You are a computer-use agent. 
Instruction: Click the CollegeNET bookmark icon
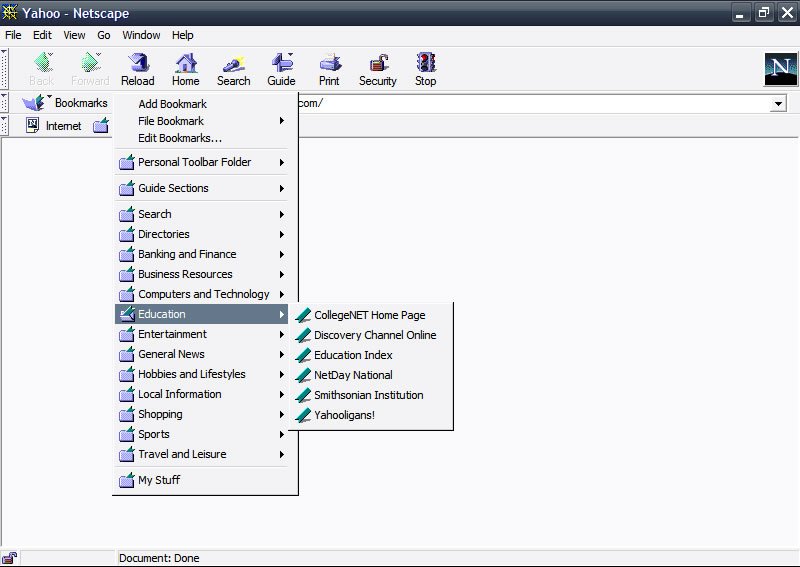[303, 315]
